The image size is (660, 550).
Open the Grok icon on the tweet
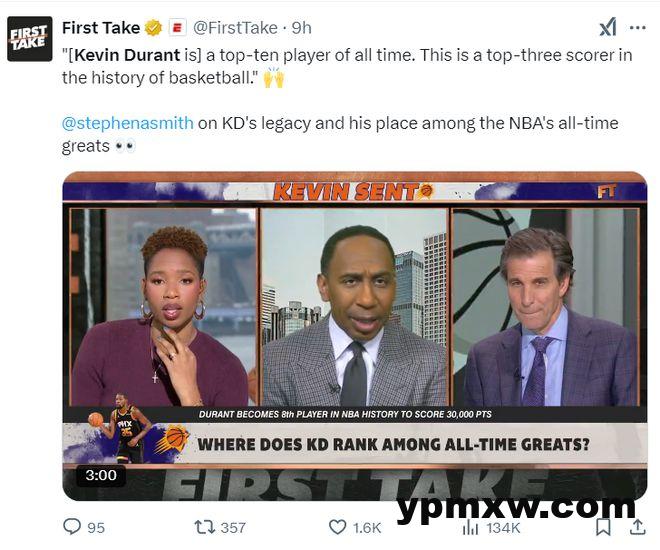coord(608,27)
